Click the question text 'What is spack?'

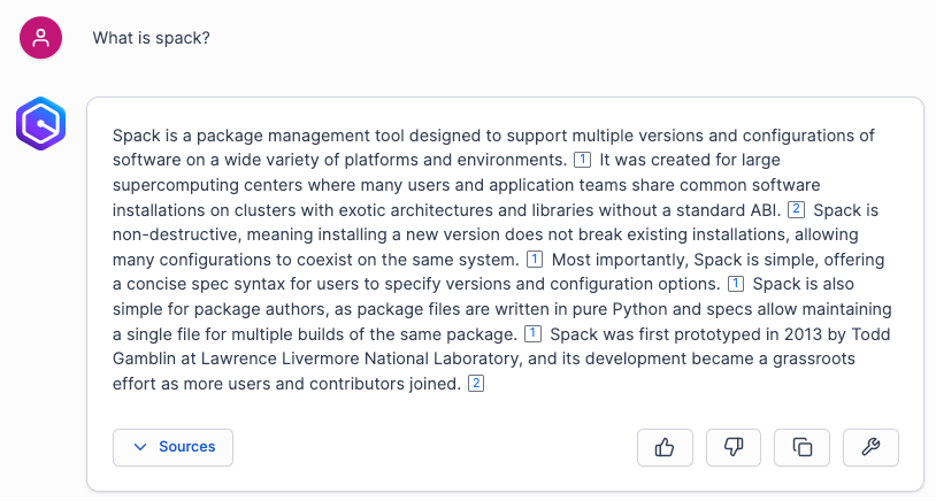click(x=151, y=38)
